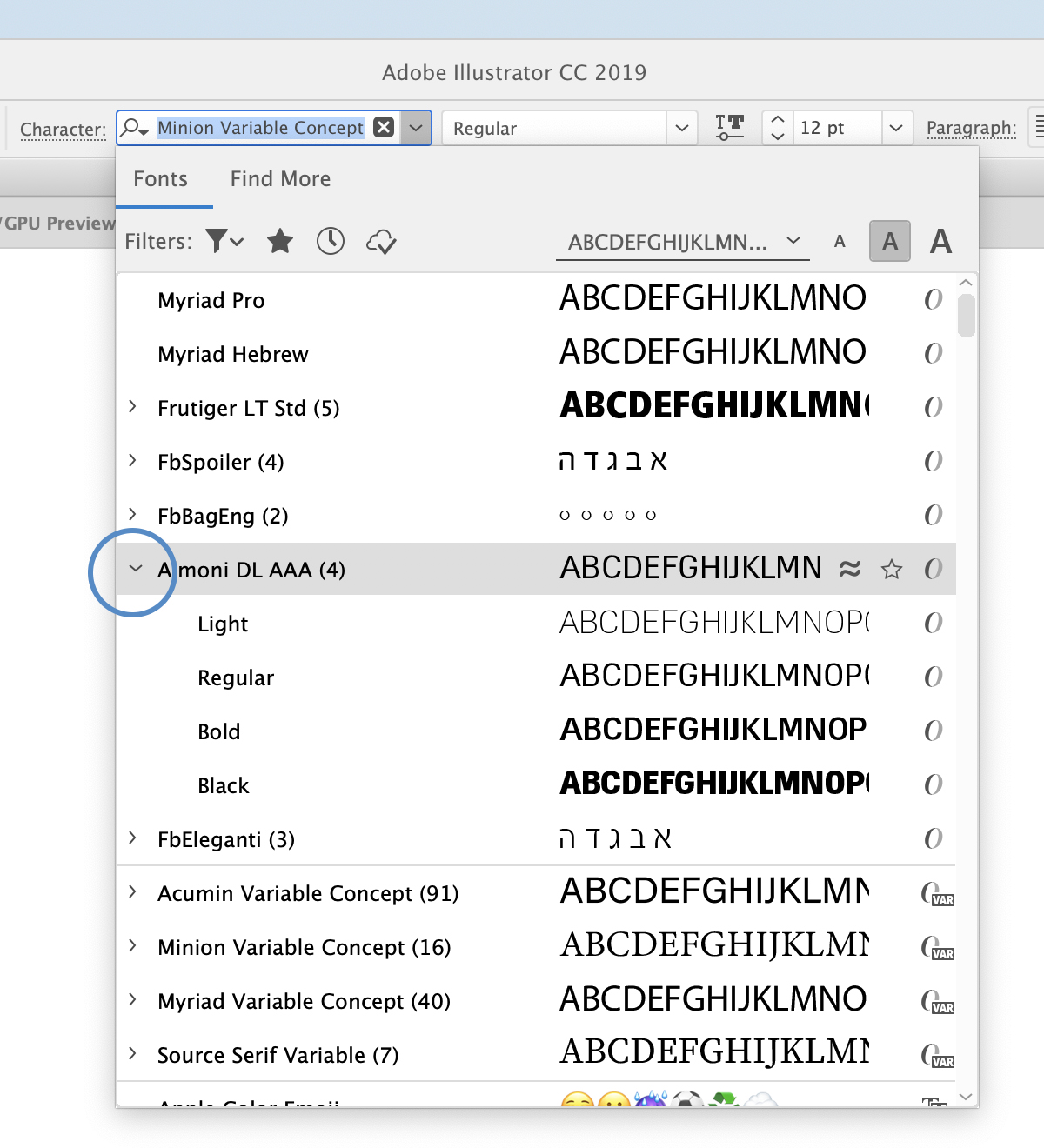Viewport: 1044px width, 1148px height.
Task: Expand the FbEleganti font family
Action: point(132,838)
